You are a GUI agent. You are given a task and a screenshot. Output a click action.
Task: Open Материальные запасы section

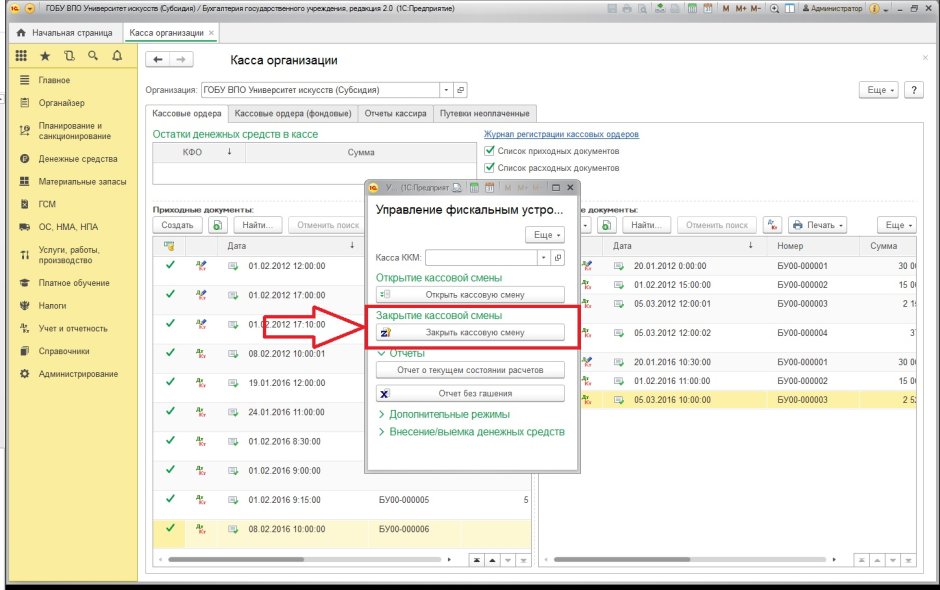82,182
